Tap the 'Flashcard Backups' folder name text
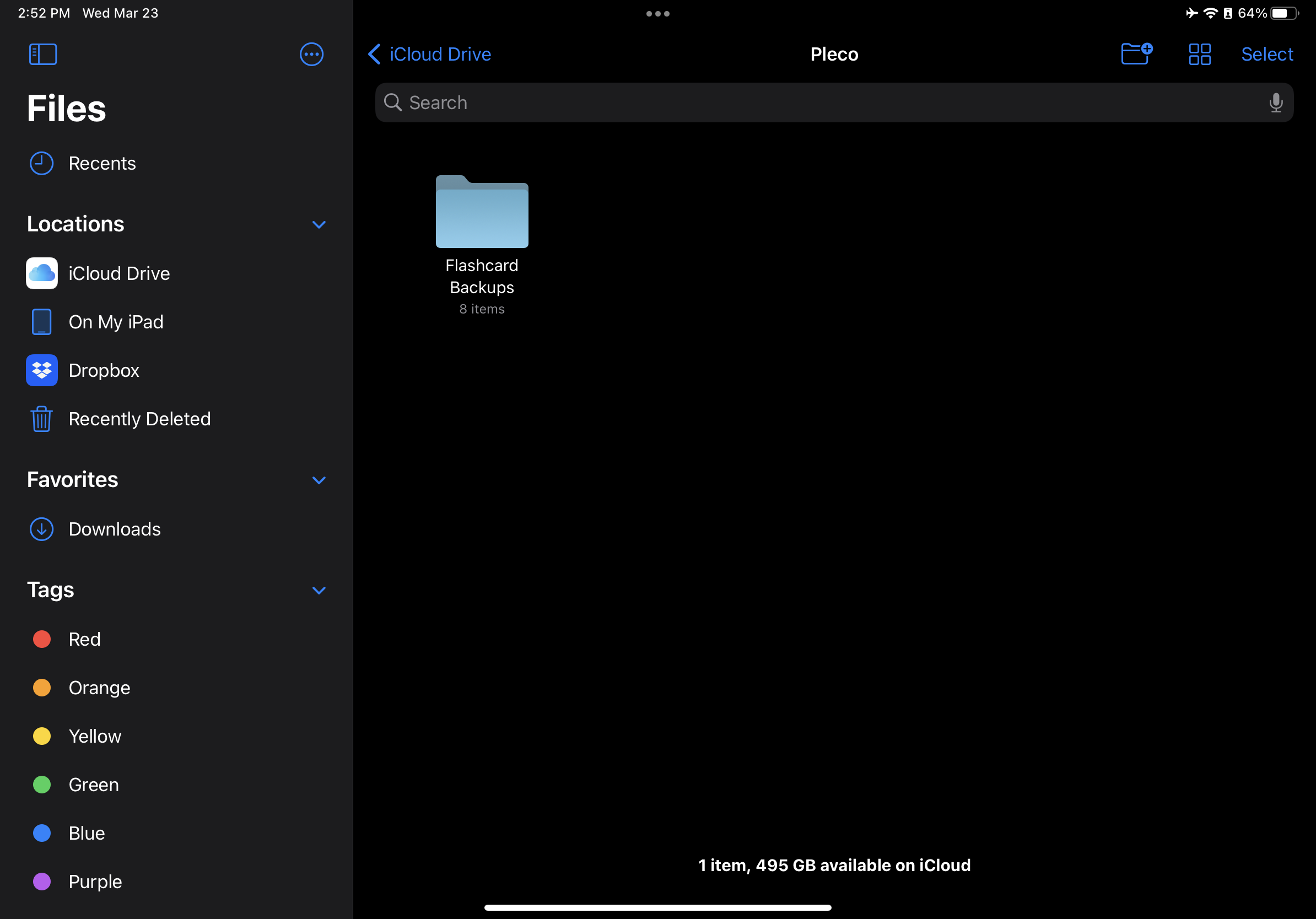Viewport: 1316px width, 919px height. click(482, 276)
